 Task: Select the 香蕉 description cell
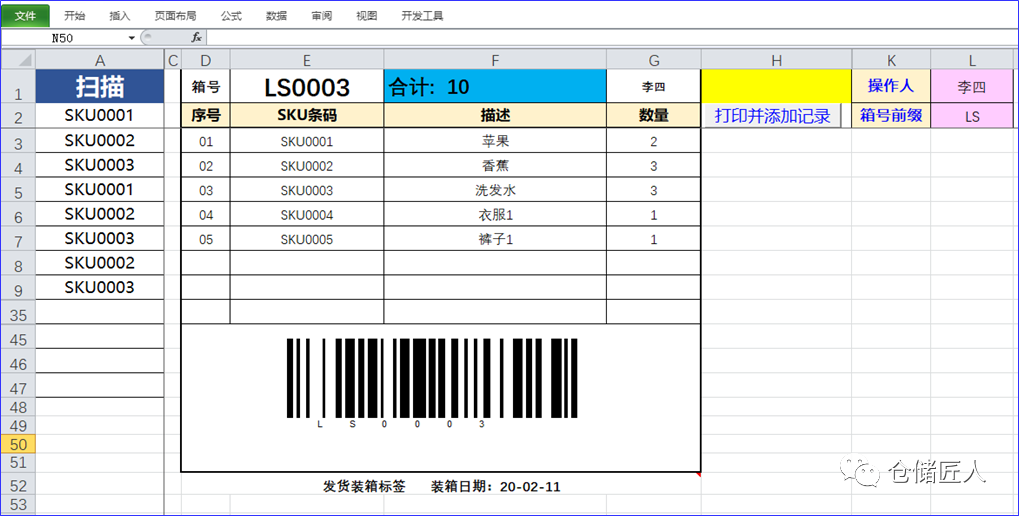point(495,166)
